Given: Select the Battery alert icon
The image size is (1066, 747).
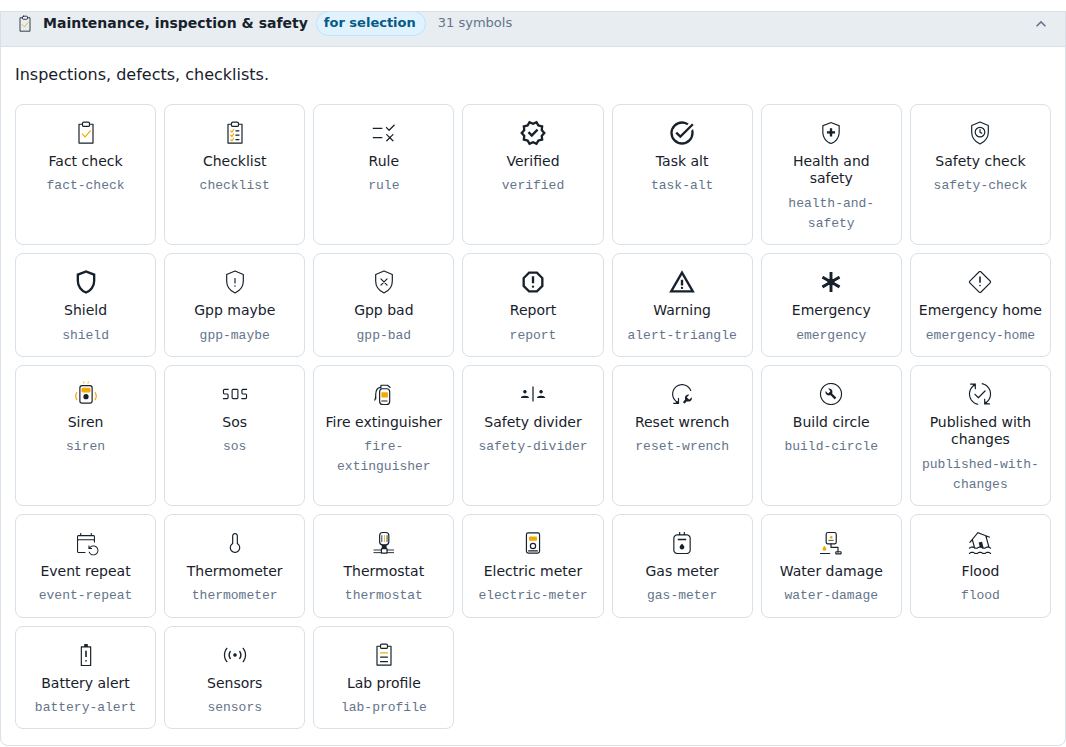Looking at the screenshot, I should tap(86, 655).
